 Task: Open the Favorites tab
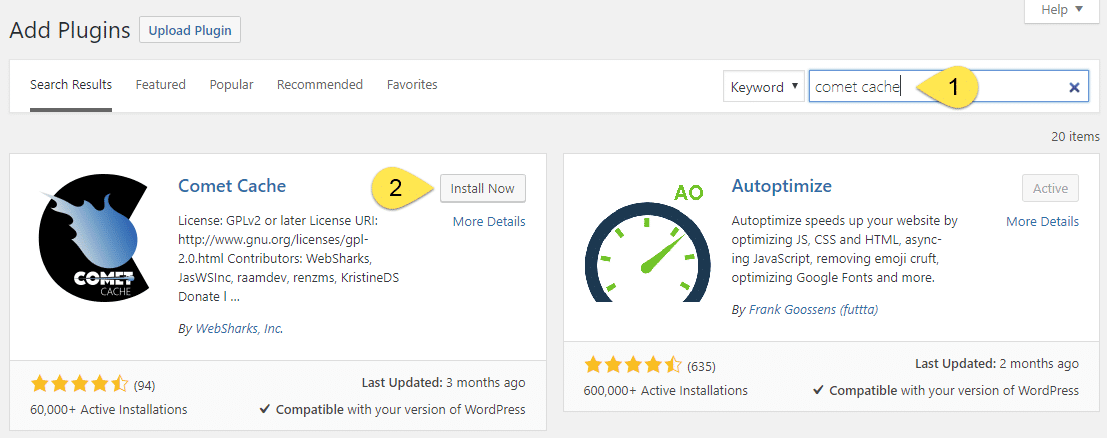(412, 85)
